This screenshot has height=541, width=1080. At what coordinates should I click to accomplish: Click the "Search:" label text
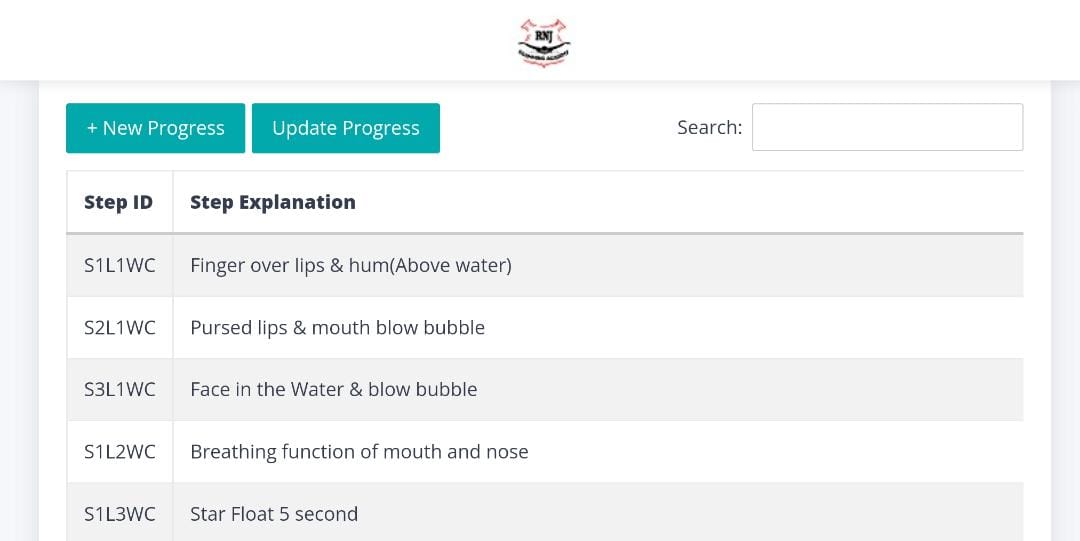coord(709,128)
